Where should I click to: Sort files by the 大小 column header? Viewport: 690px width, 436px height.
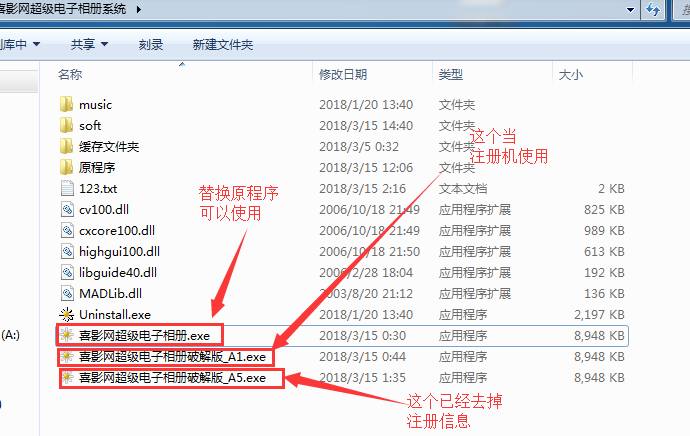click(571, 75)
